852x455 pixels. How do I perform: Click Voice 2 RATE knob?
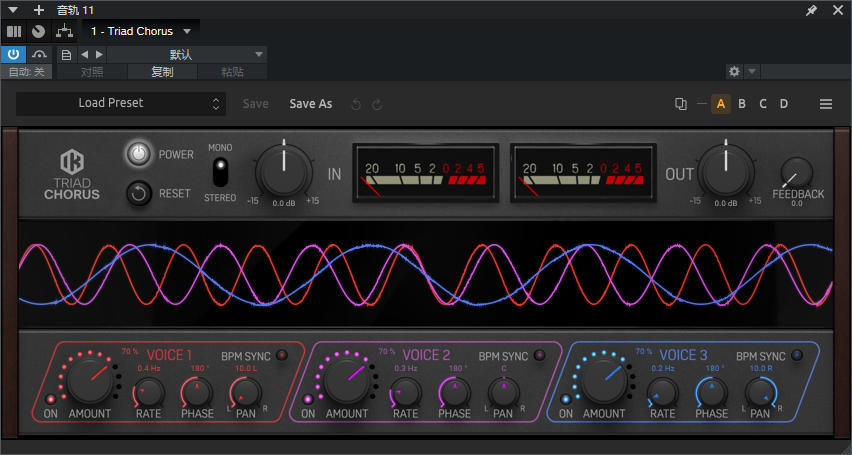tap(405, 394)
